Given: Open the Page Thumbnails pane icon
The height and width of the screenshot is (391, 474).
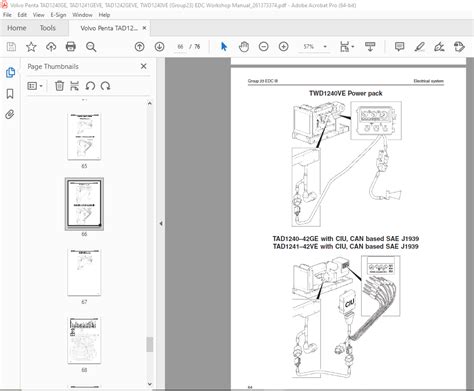Looking at the screenshot, I should [10, 72].
